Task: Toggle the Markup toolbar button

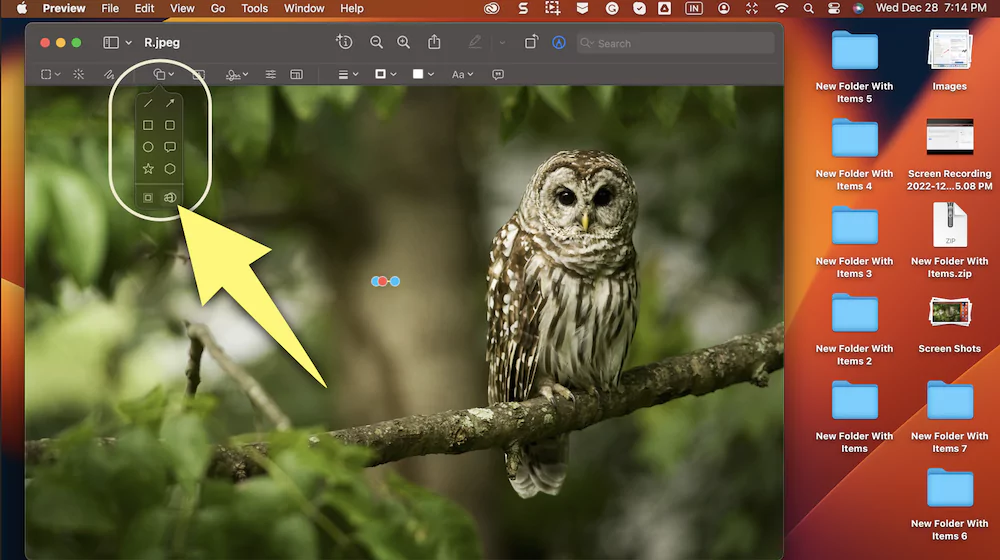Action: (559, 43)
